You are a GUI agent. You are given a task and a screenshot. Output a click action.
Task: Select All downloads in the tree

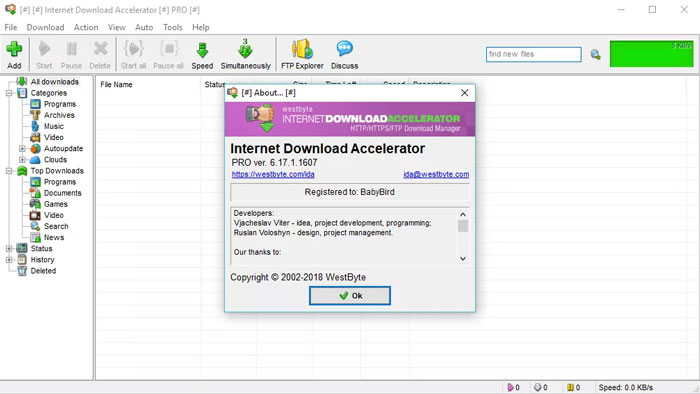[54, 82]
